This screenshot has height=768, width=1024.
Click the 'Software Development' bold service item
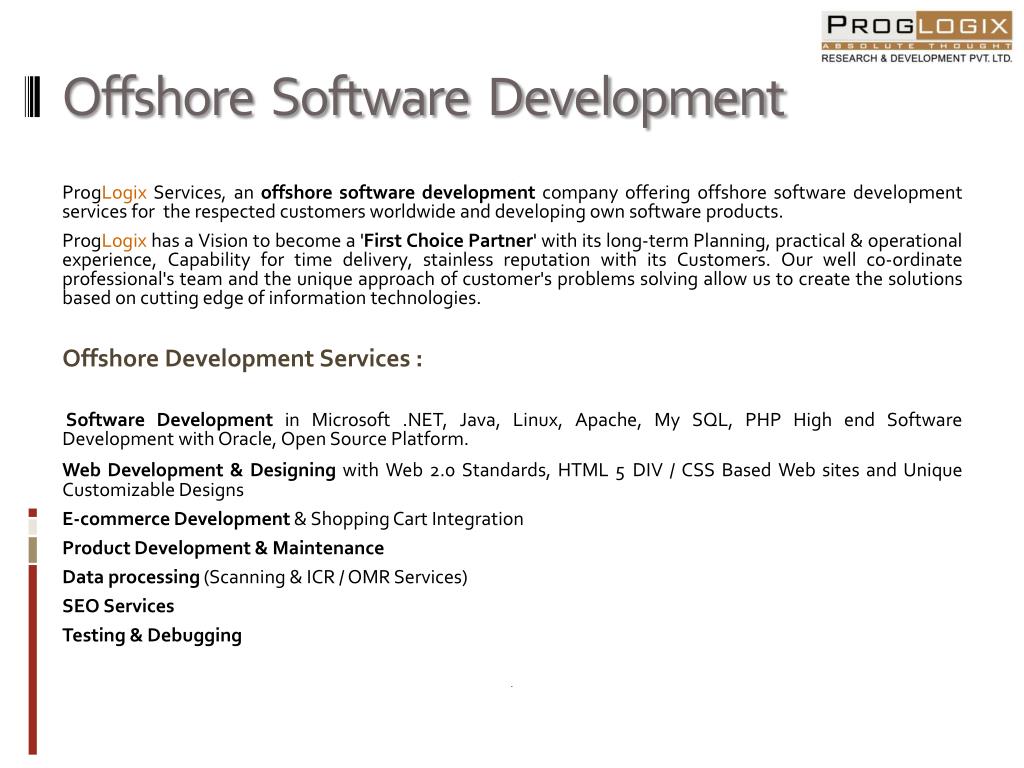pyautogui.click(x=169, y=419)
